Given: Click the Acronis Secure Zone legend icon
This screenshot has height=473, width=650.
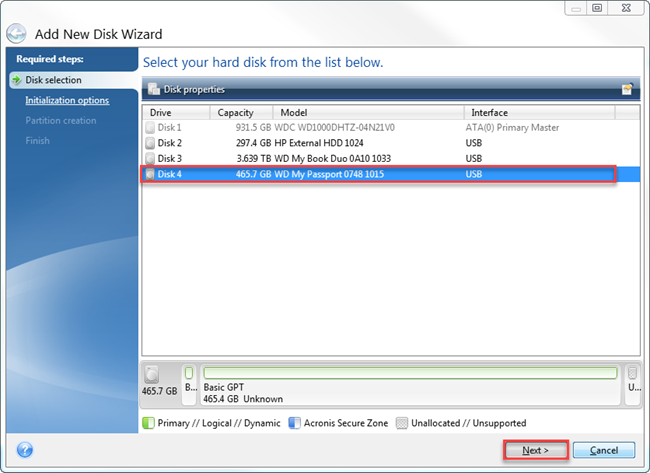Looking at the screenshot, I should pos(294,423).
